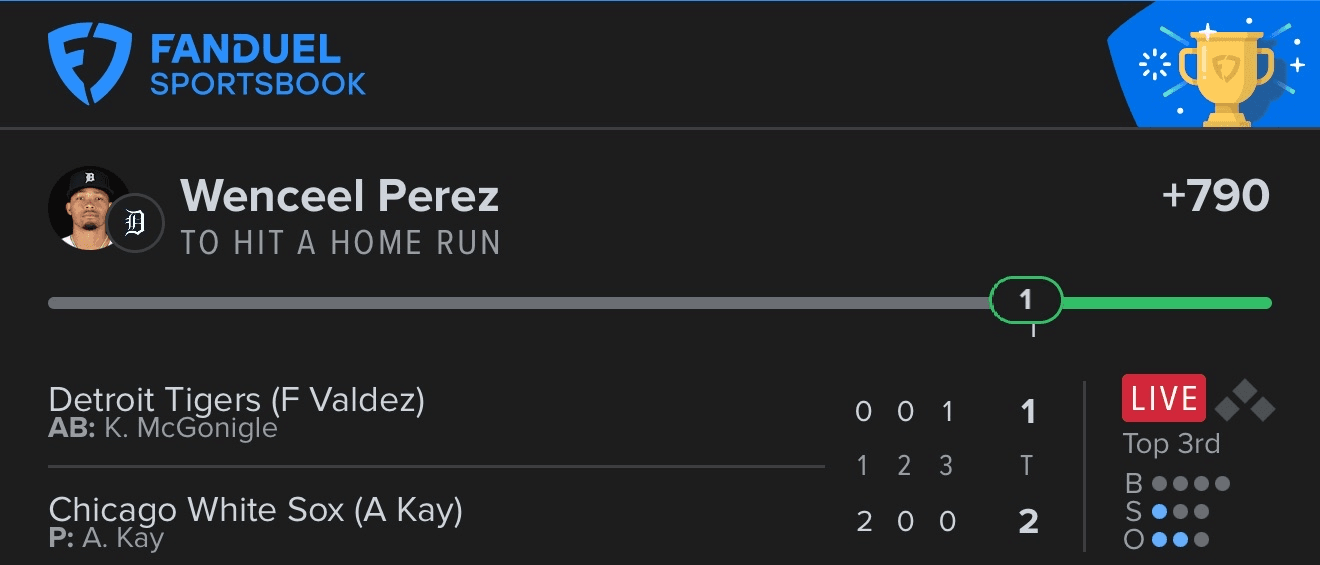Screen dimensions: 1320x565
Task: Click the baseball diamond bases icon
Action: pos(1245,400)
